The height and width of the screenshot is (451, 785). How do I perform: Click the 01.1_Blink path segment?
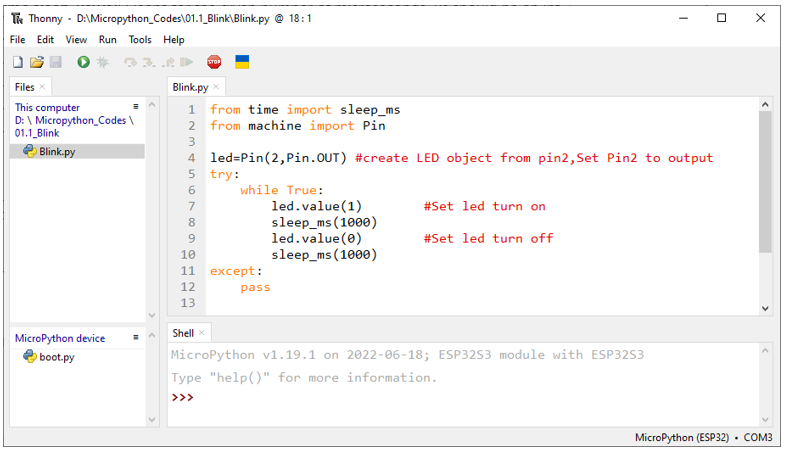pyautogui.click(x=37, y=133)
